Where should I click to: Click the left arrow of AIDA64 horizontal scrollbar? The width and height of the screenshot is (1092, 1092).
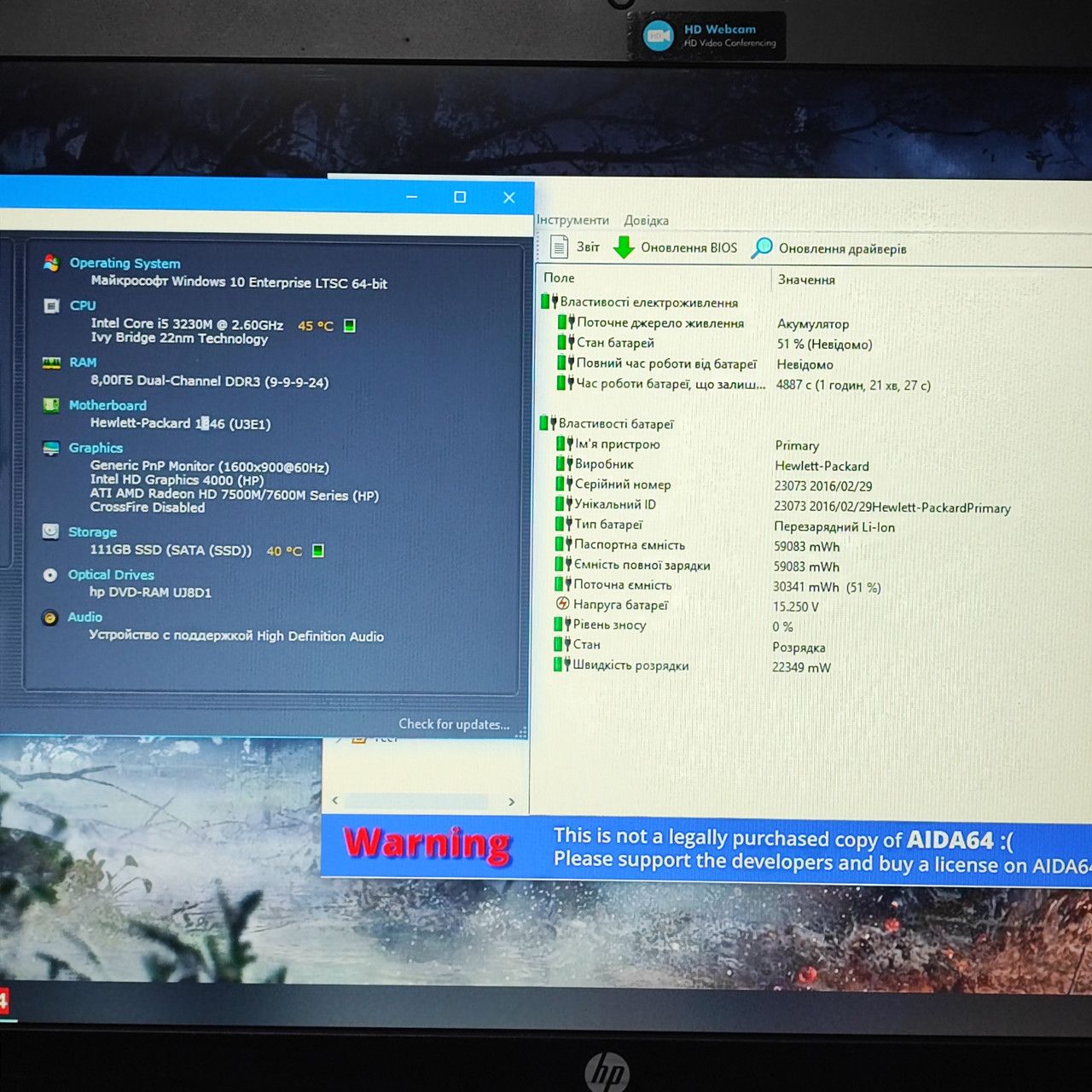pyautogui.click(x=335, y=801)
